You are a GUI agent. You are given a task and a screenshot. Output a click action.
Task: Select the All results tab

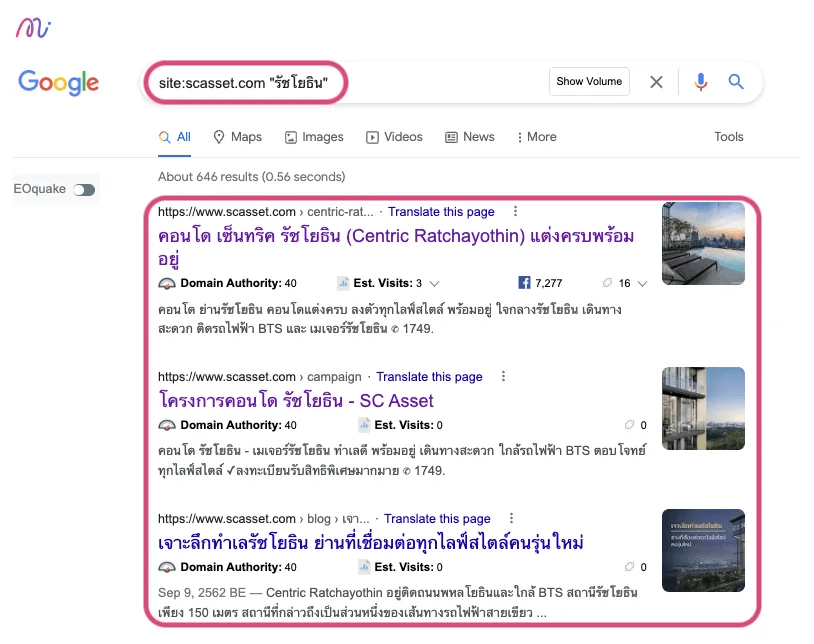pos(174,137)
